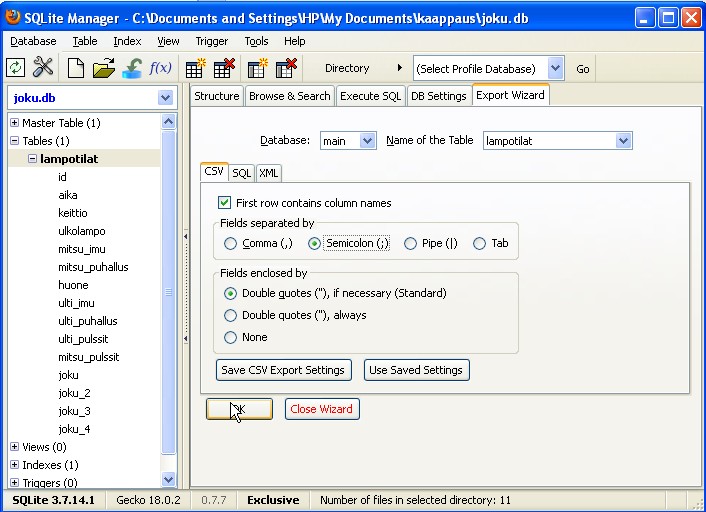
Task: Expand the Master Table node
Action: tap(14, 122)
